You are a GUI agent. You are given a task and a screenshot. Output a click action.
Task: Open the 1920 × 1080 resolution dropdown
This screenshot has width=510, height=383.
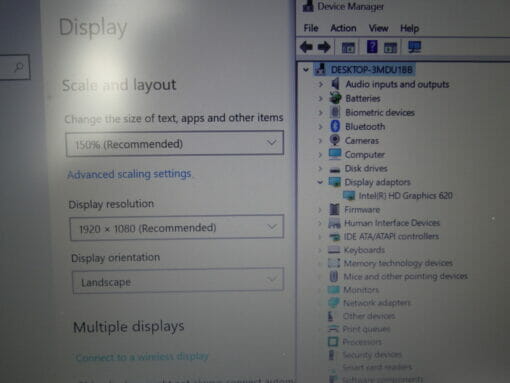tap(177, 228)
